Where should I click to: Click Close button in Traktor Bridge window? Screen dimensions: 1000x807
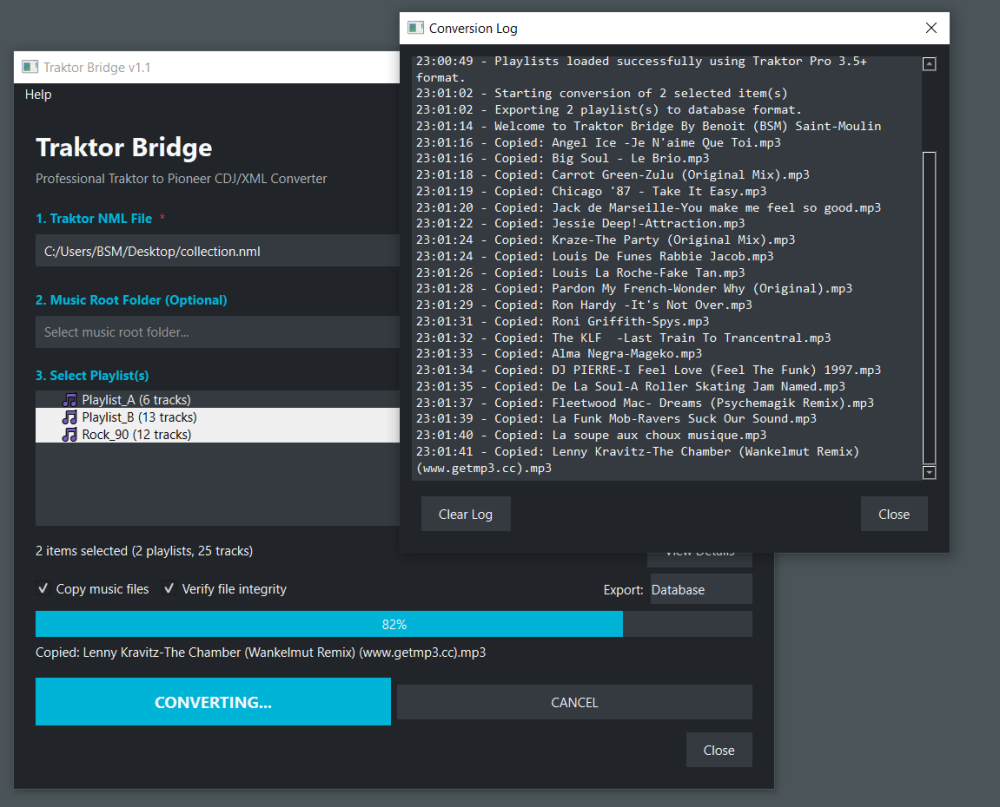(x=719, y=750)
